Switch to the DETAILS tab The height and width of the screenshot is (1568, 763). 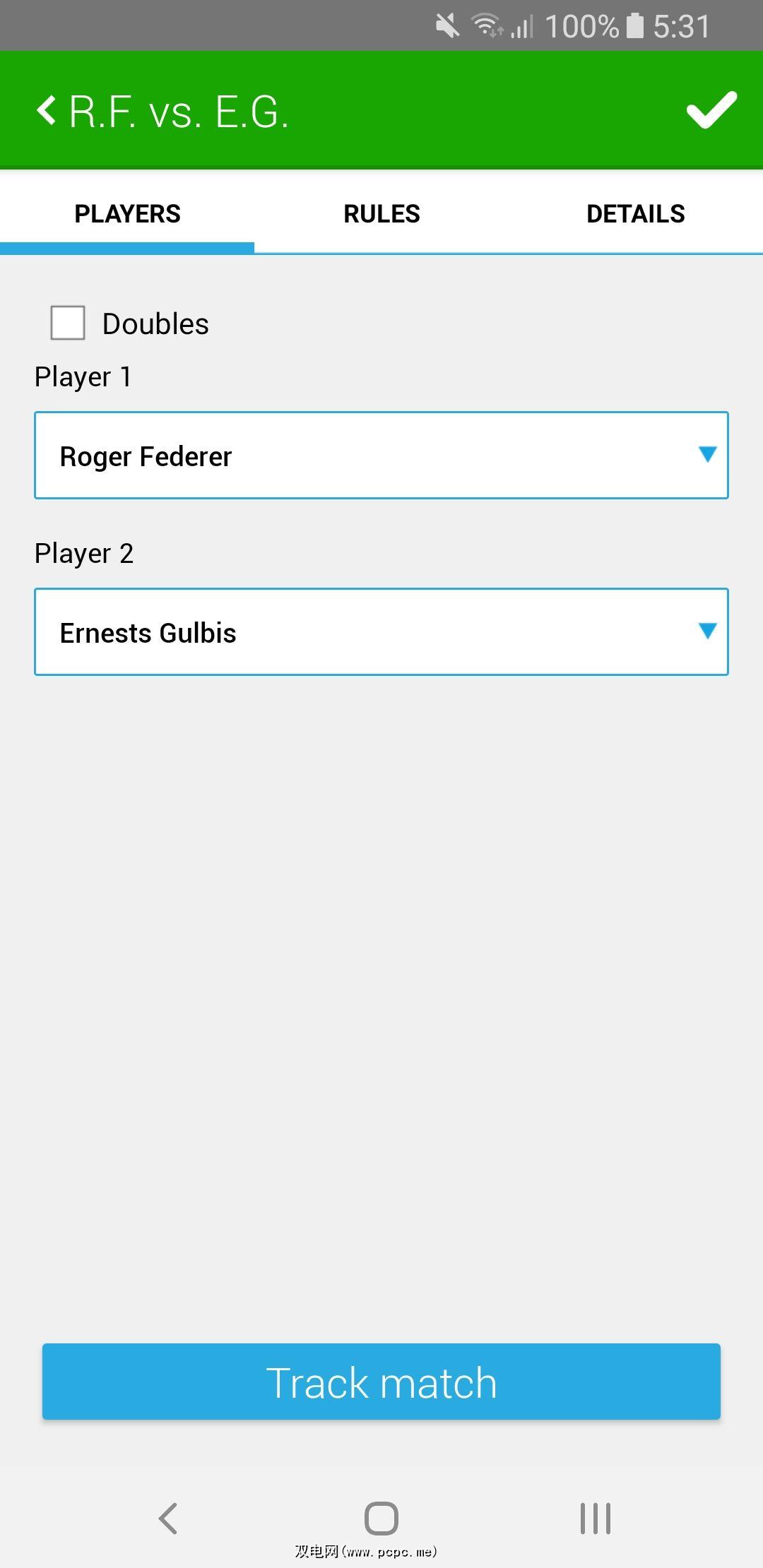(635, 214)
